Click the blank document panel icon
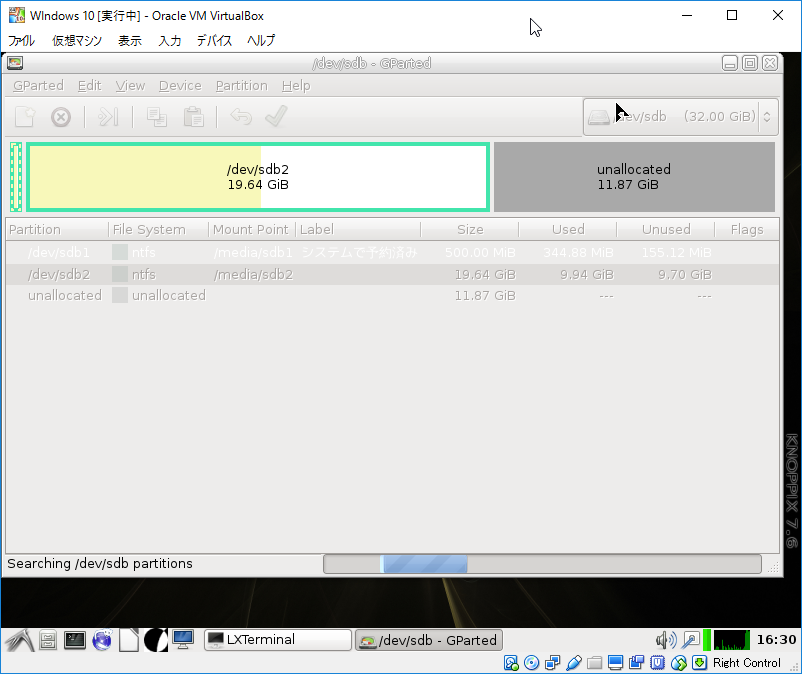802x674 pixels. coord(129,640)
